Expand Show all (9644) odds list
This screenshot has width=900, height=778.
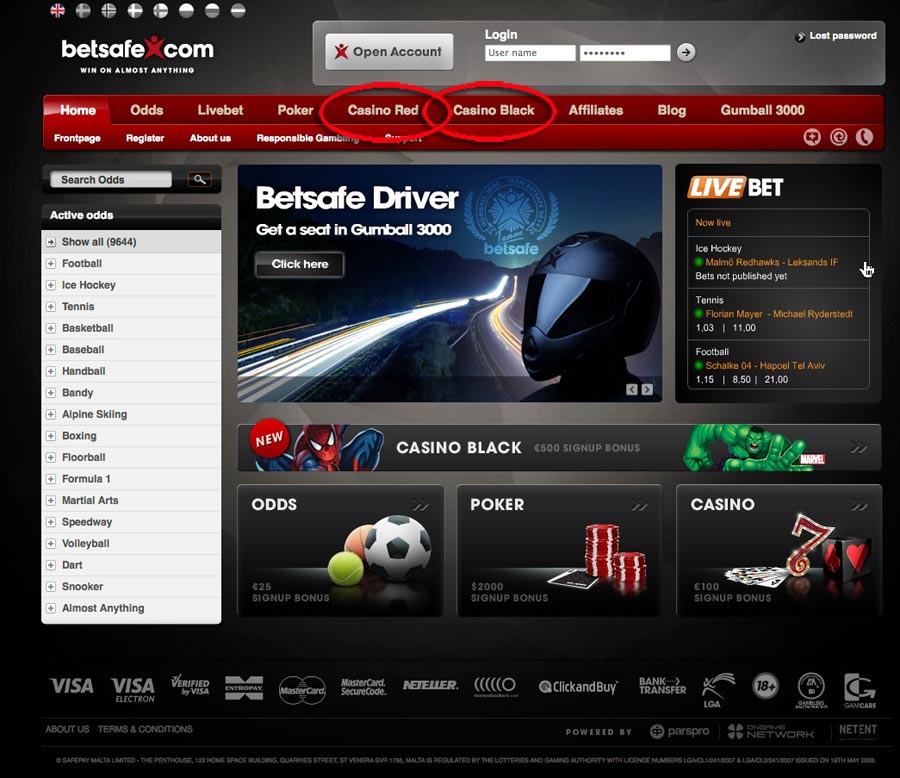50,242
